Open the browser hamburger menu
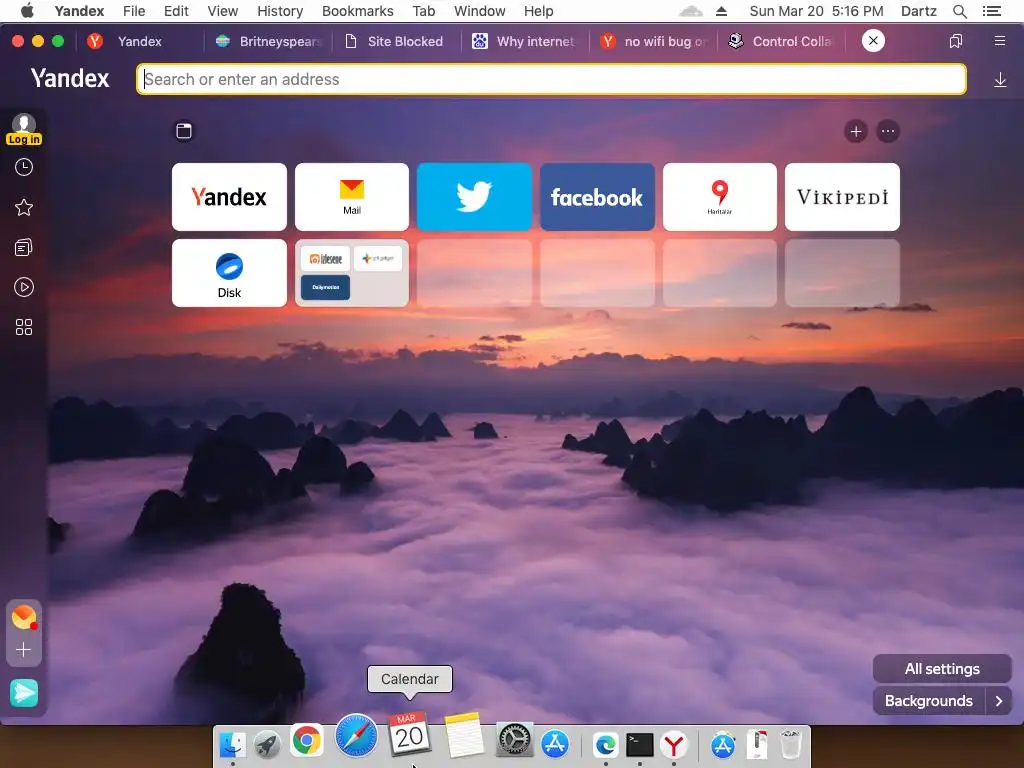Viewport: 1024px width, 768px height. point(1000,41)
